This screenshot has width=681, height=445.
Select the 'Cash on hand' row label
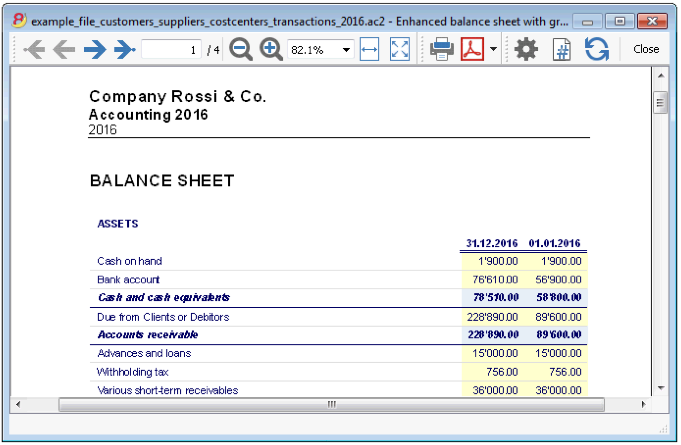coord(129,261)
